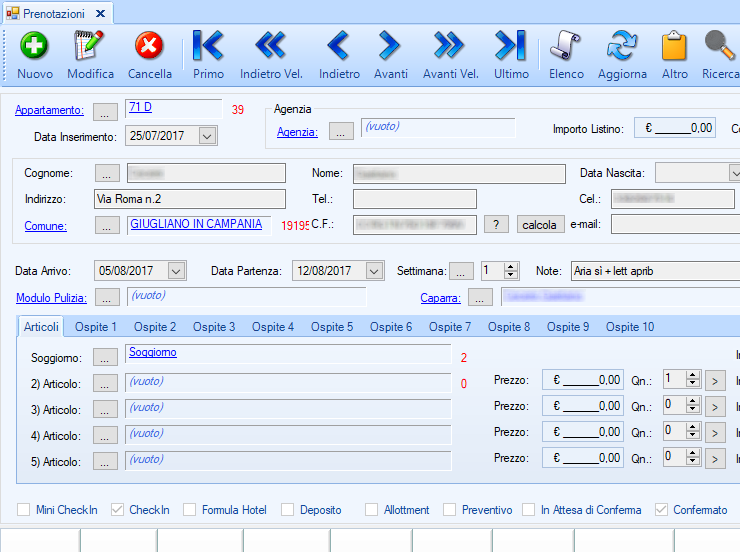This screenshot has height=552, width=740.
Task: Enable the Mini CheckIn checkbox
Action: pos(24,510)
